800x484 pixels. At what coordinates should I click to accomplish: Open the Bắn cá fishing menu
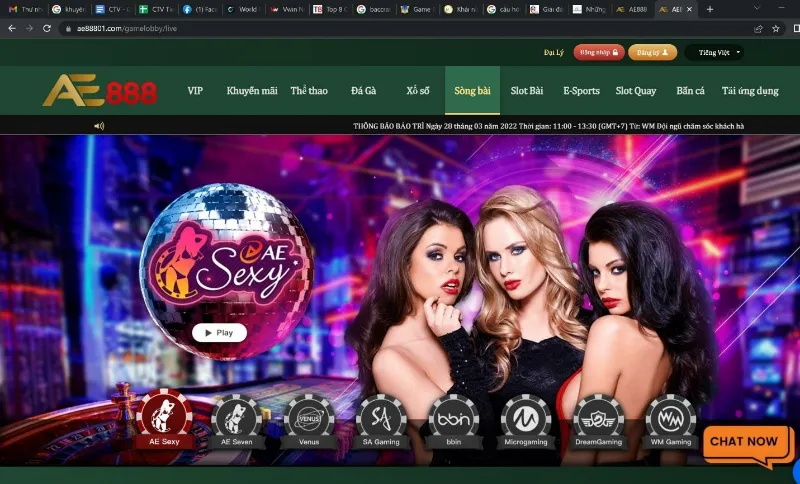690,91
